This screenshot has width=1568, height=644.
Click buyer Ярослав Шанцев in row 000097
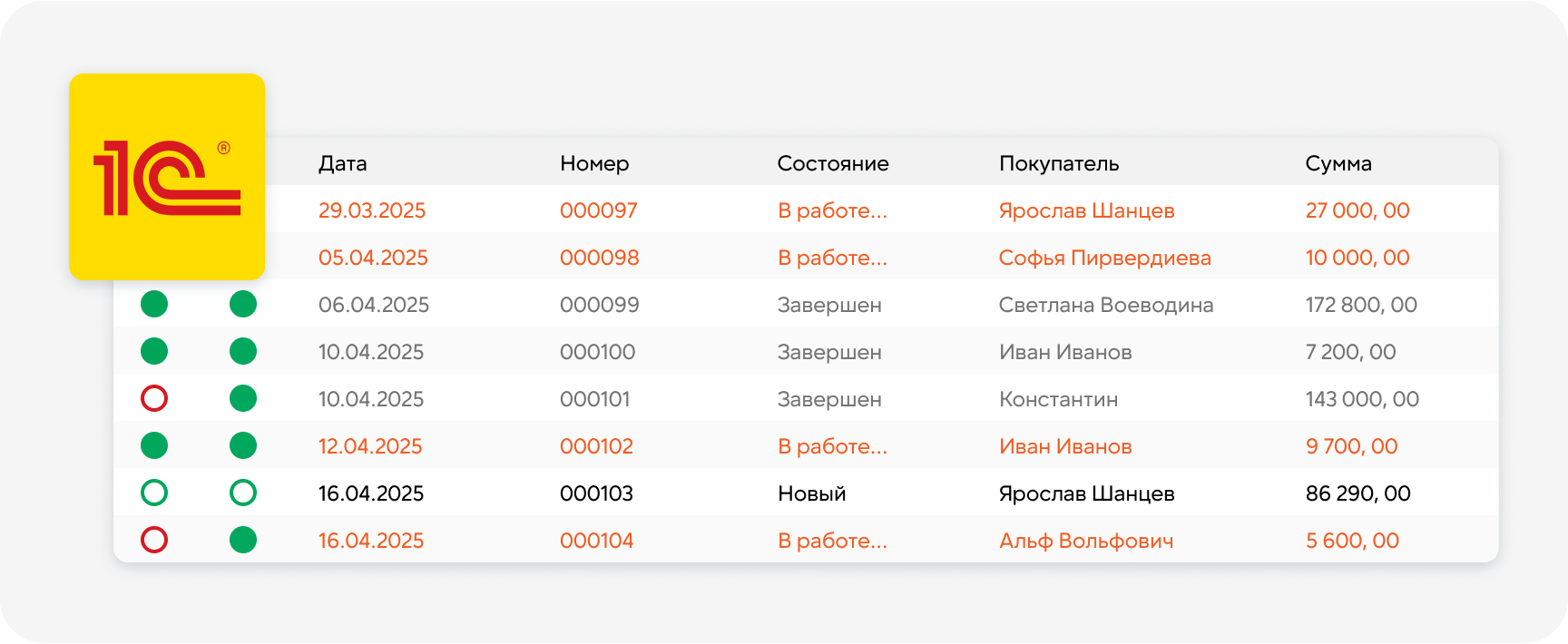point(1087,210)
